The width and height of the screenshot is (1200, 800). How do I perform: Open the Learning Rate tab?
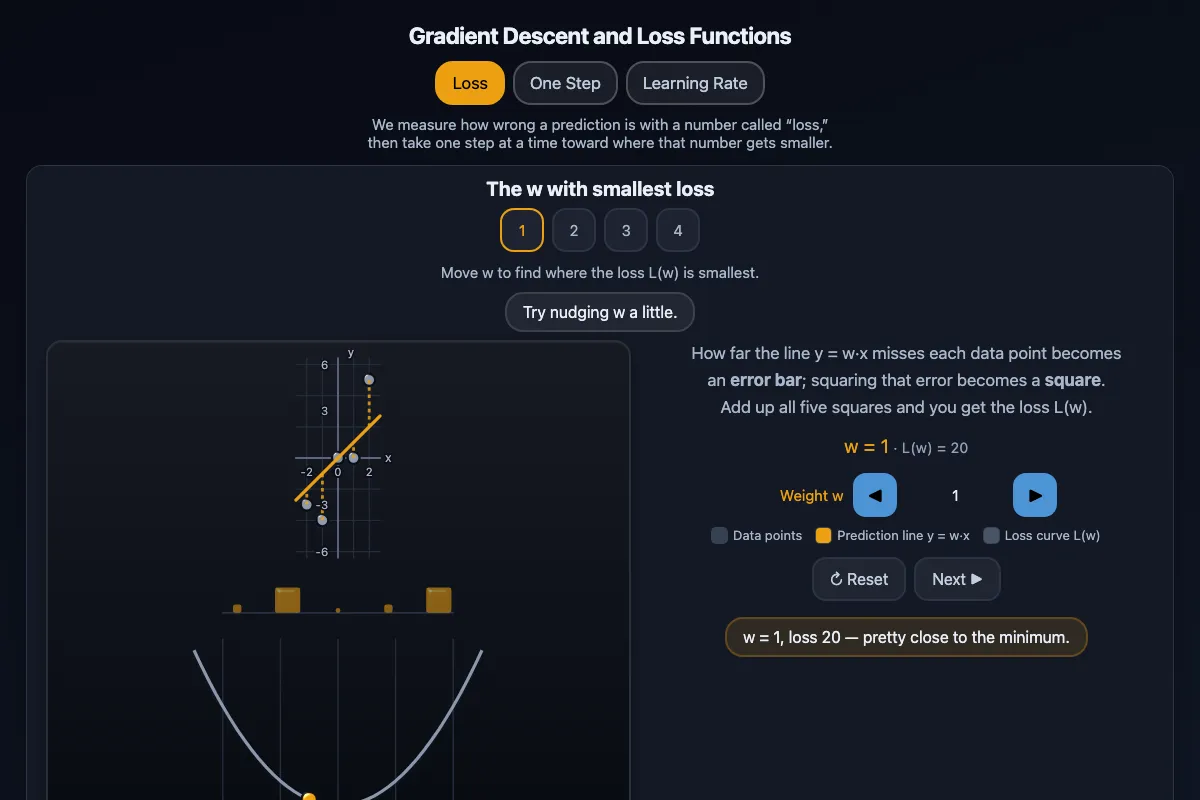pyautogui.click(x=695, y=83)
